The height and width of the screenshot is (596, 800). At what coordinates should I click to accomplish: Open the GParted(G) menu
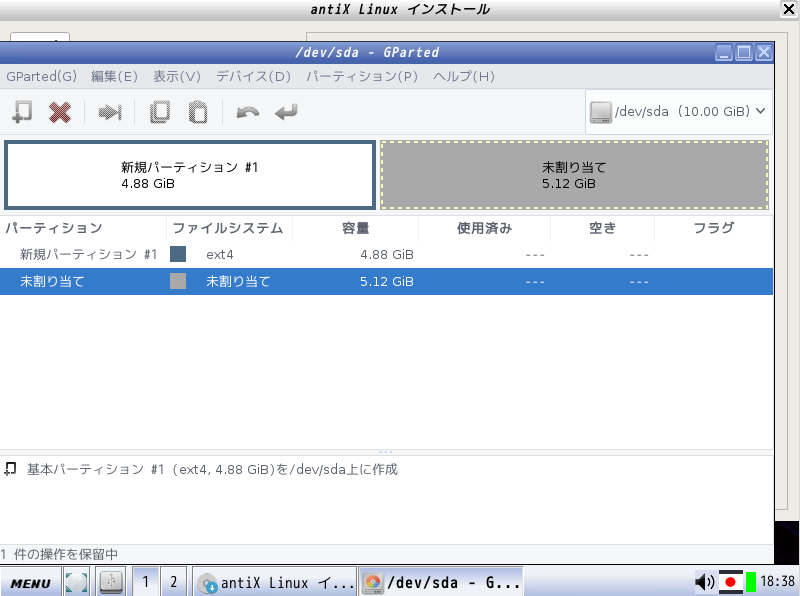point(41,77)
